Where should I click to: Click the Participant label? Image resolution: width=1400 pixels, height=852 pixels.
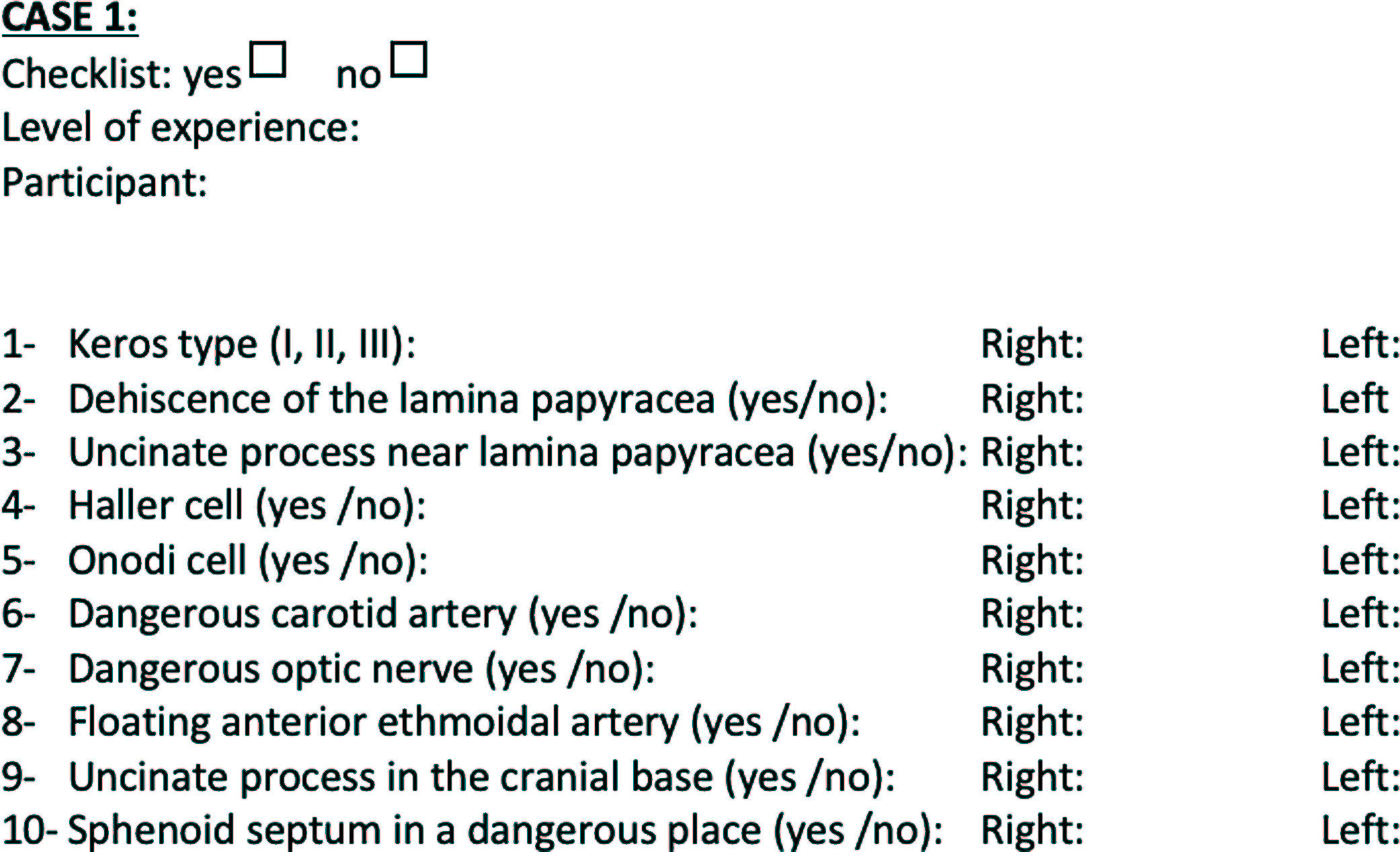pyautogui.click(x=105, y=182)
